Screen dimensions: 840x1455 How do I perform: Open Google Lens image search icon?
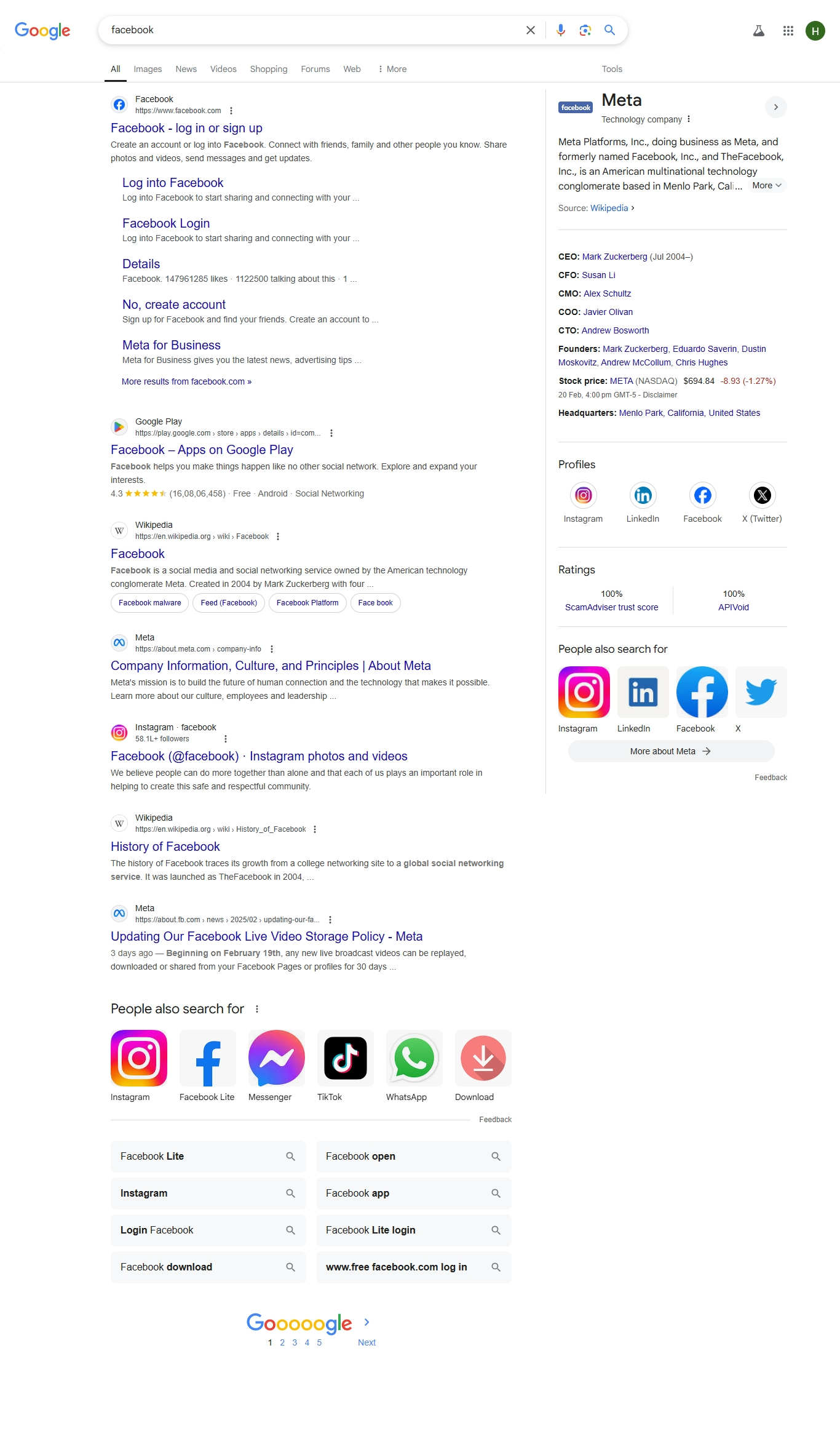point(585,30)
